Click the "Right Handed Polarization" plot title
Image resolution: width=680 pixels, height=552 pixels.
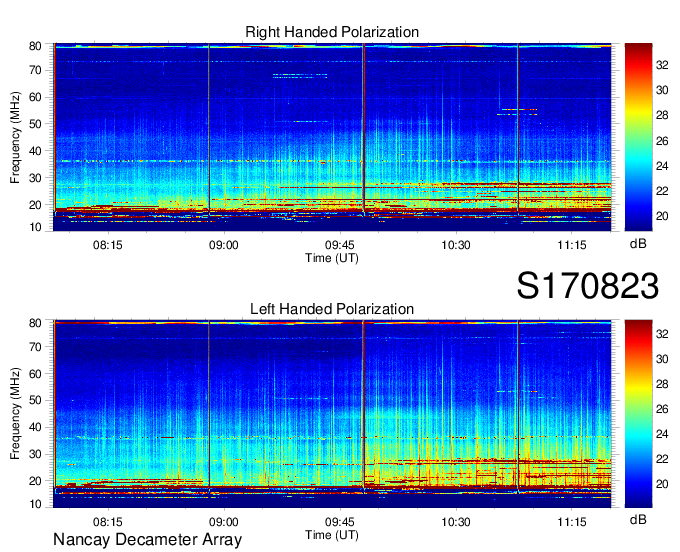pos(332,32)
